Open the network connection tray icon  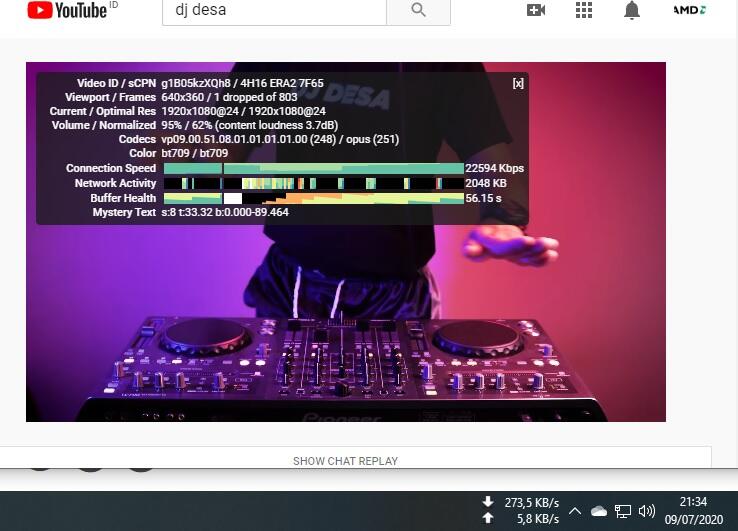623,511
